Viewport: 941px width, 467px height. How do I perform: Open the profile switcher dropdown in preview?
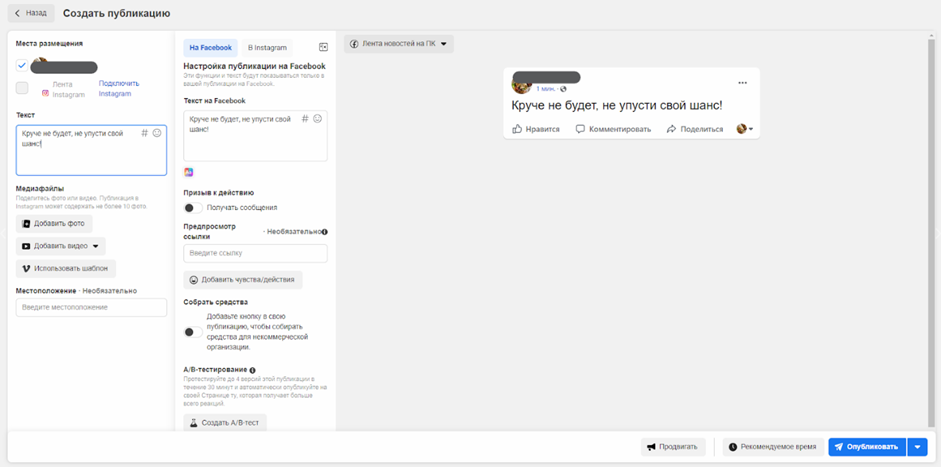745,129
